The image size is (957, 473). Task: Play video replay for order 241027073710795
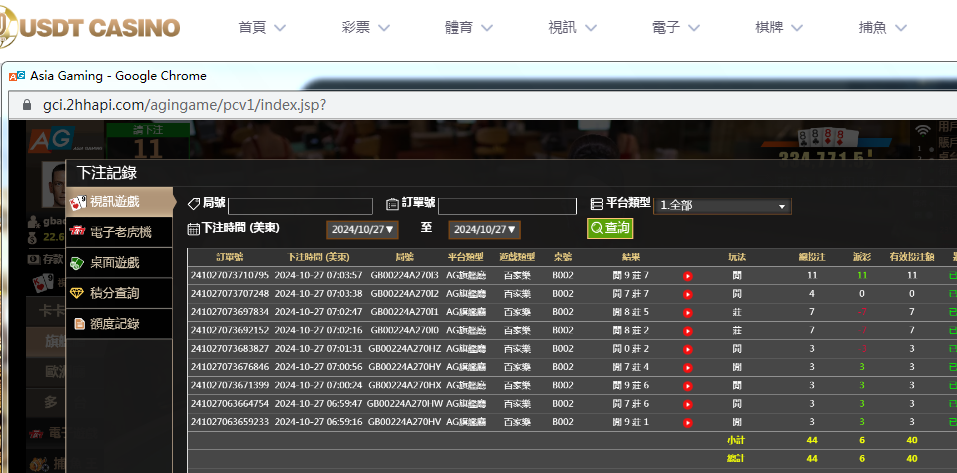687,275
